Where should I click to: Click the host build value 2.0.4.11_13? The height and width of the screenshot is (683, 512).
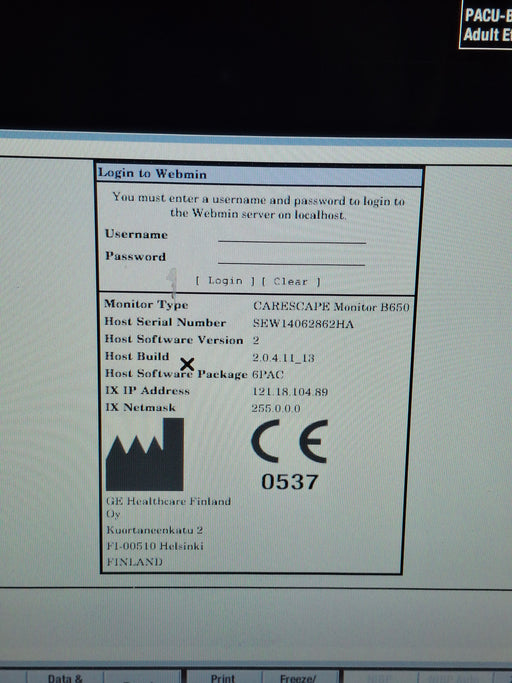283,358
